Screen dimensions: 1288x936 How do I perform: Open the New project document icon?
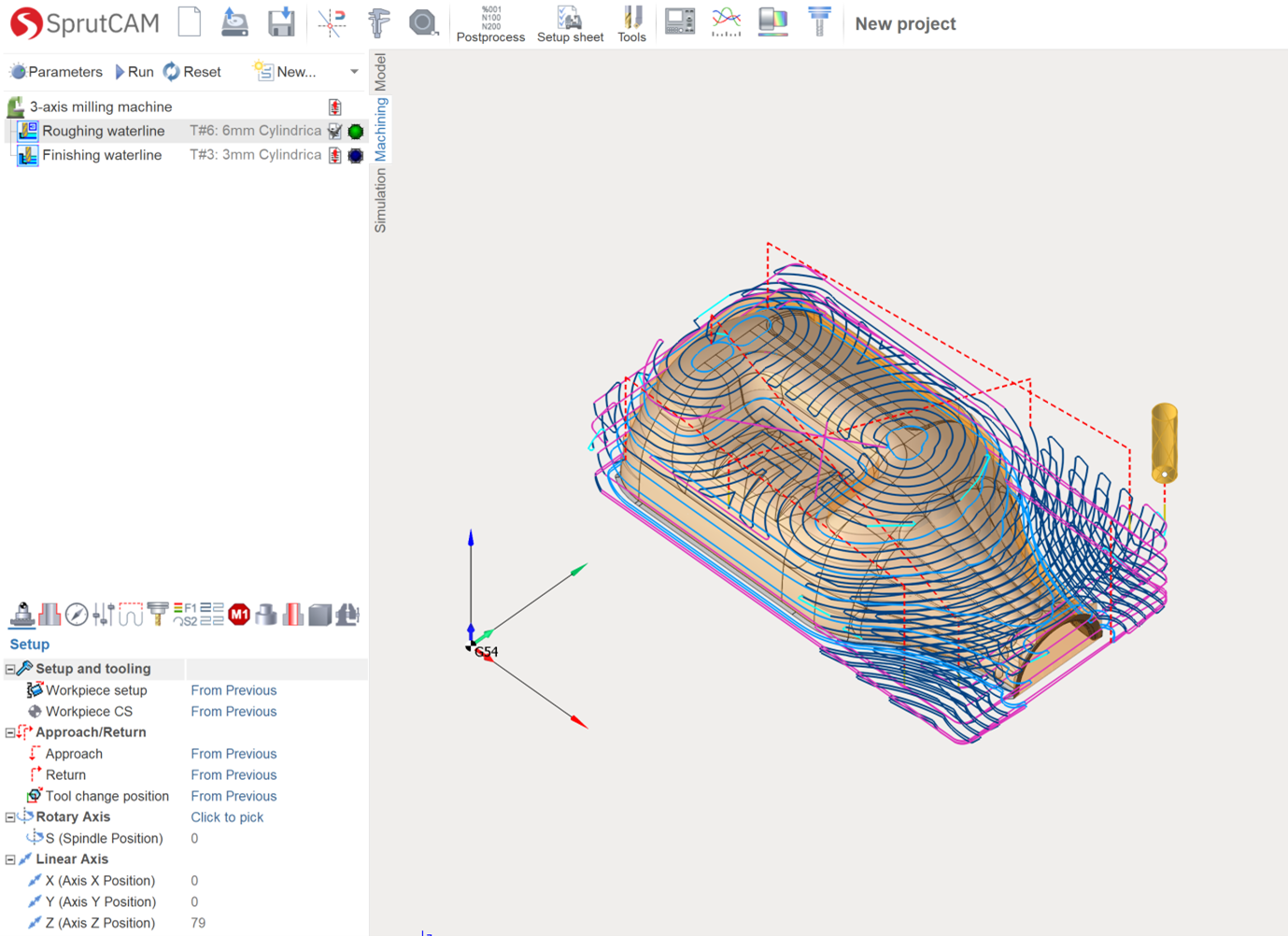[189, 21]
